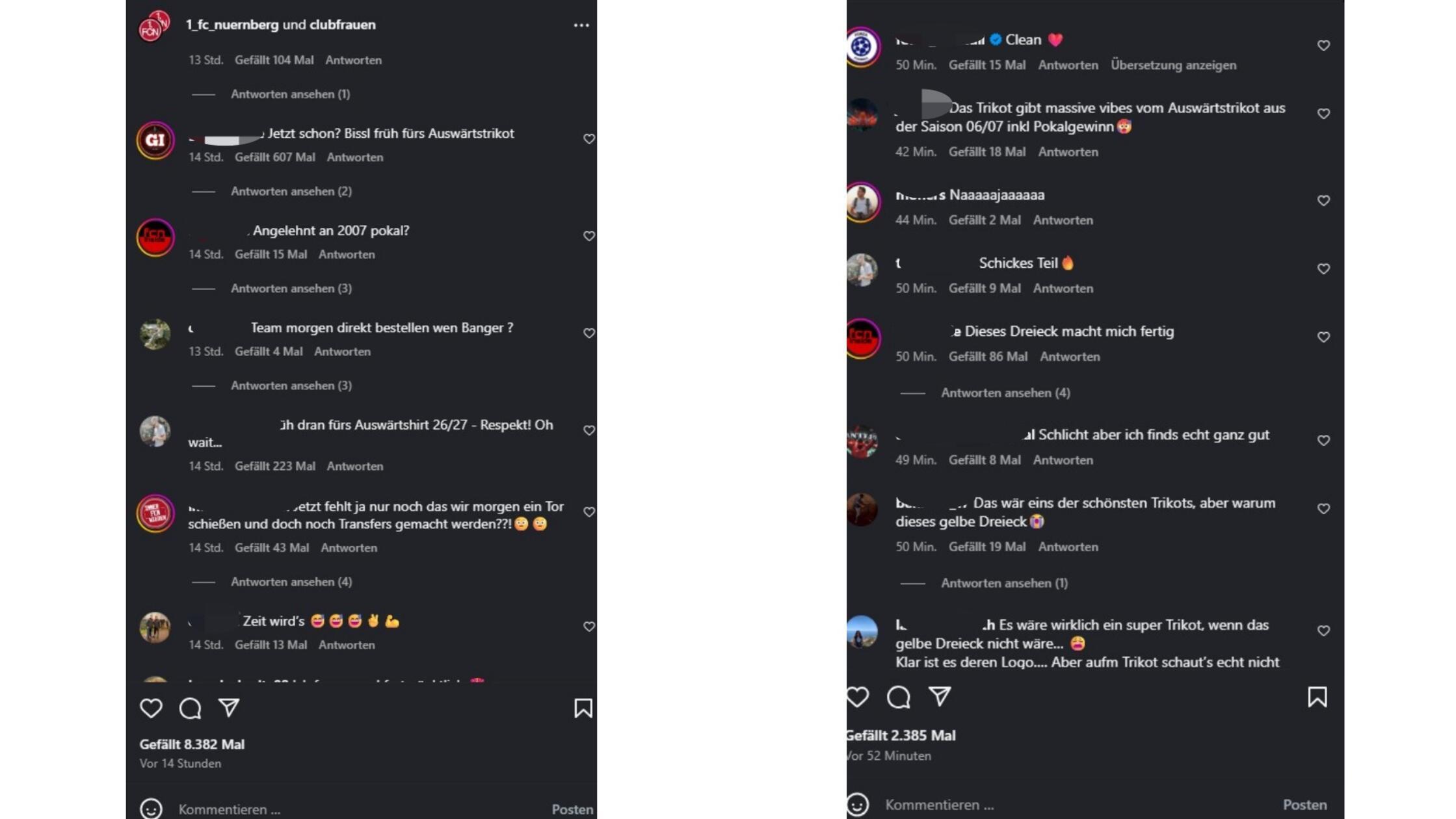Image resolution: width=1456 pixels, height=819 pixels.
Task: Click 'Posten' beside the left comment field
Action: pos(572,809)
